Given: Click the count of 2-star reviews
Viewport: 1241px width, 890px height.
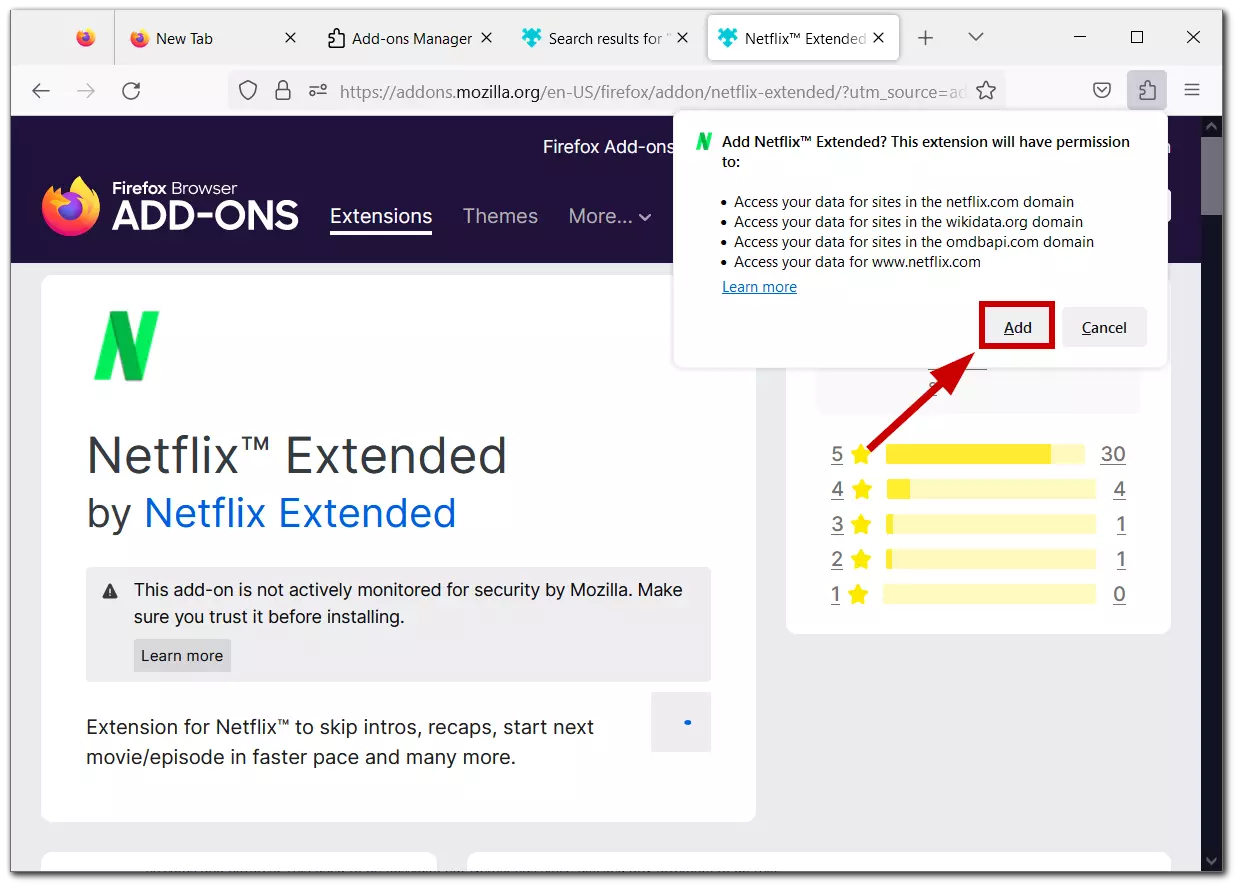Looking at the screenshot, I should [1121, 559].
